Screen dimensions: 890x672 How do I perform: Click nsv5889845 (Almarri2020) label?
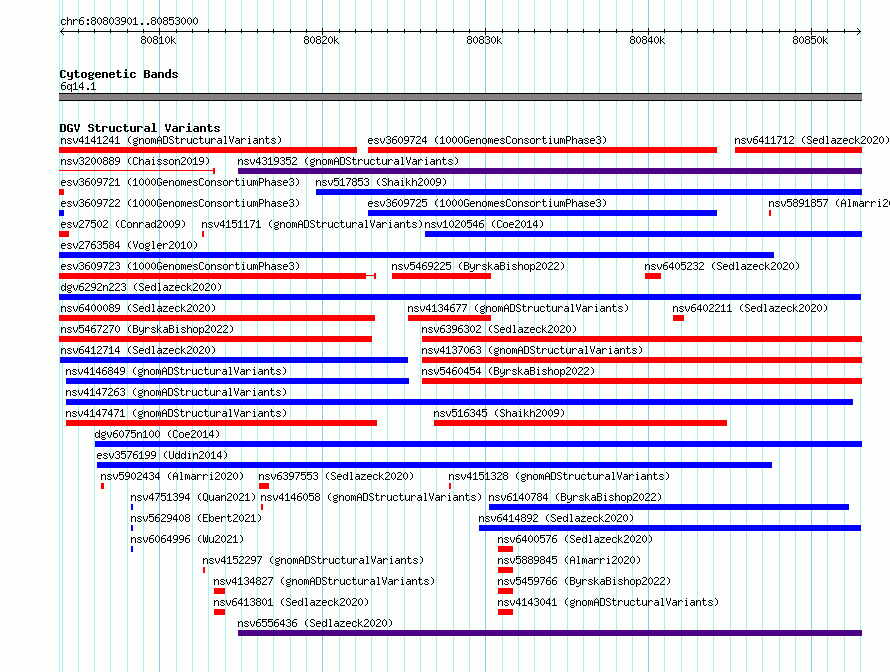(x=569, y=560)
